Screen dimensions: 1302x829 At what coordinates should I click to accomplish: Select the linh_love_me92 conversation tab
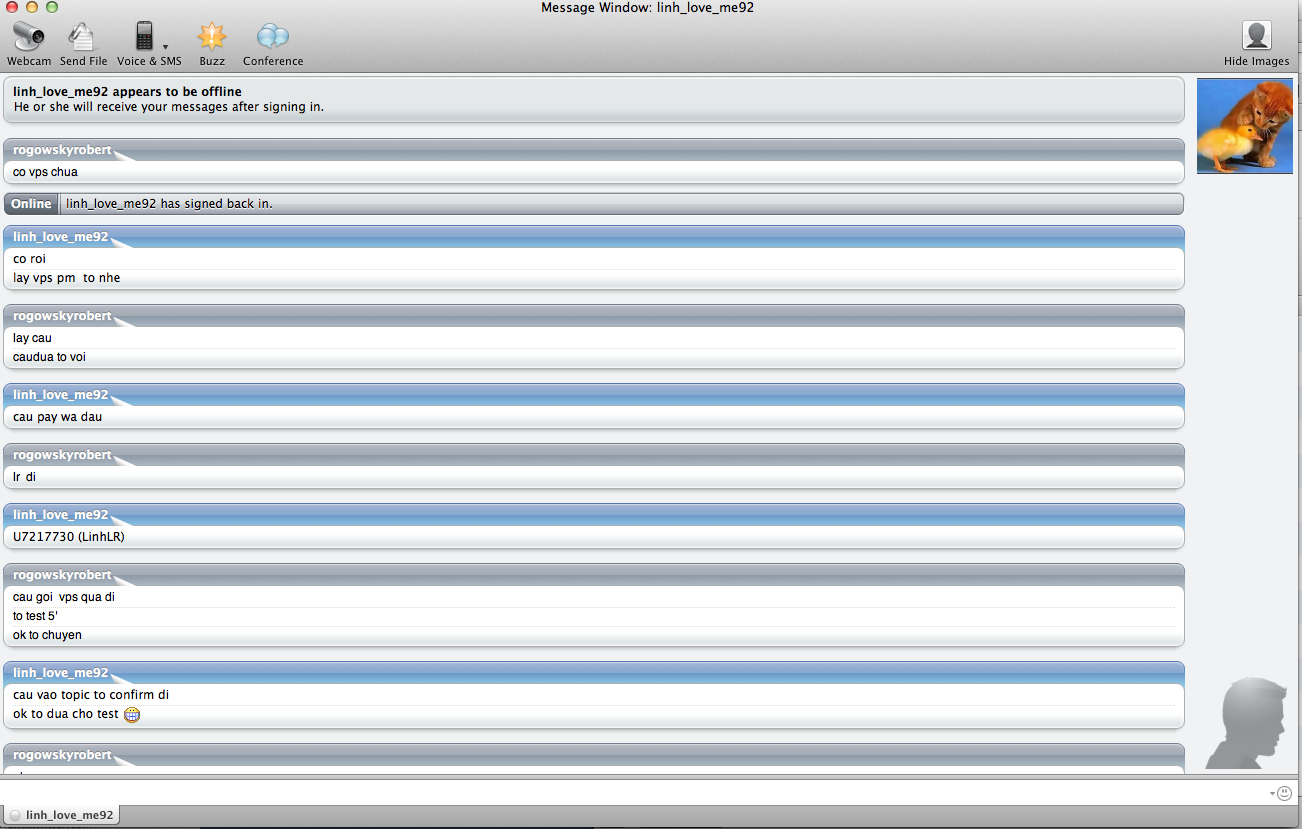click(62, 815)
